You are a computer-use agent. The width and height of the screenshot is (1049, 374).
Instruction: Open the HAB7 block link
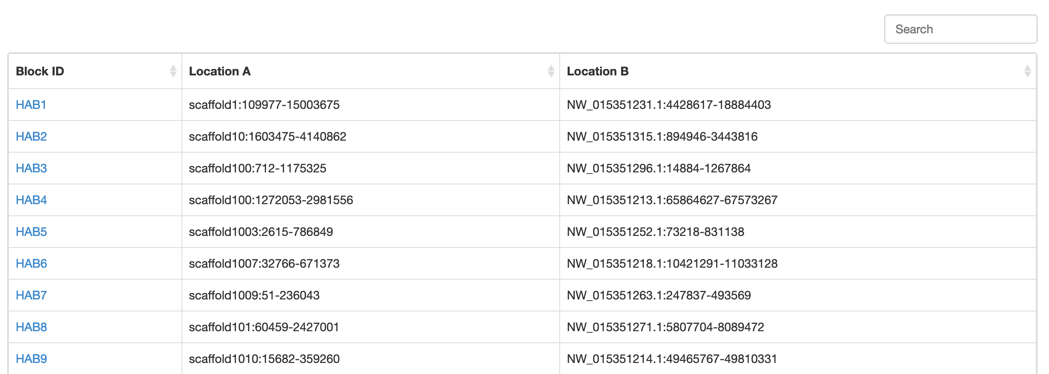31,296
